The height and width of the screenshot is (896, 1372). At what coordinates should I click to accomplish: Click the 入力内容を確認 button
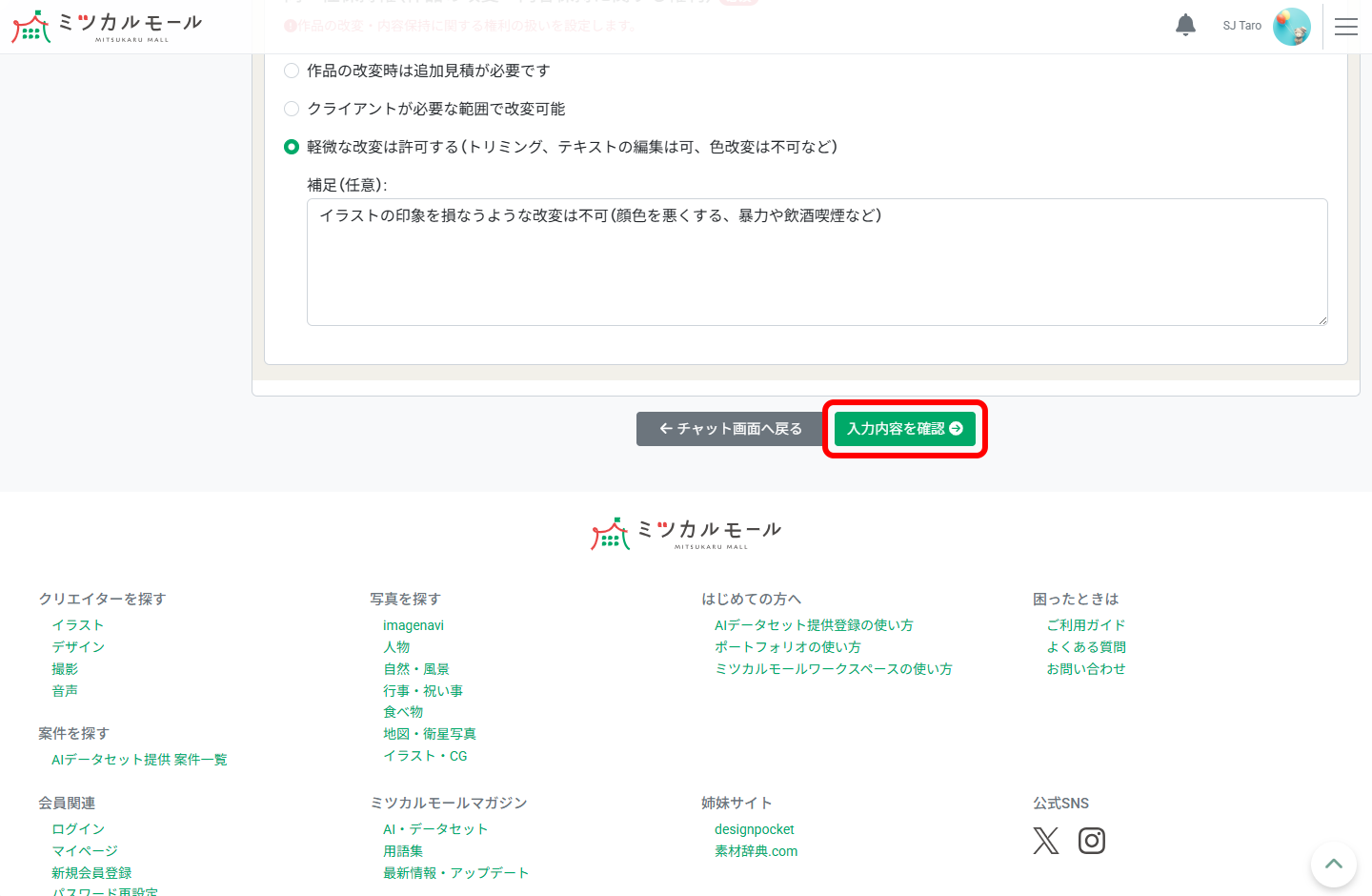903,429
